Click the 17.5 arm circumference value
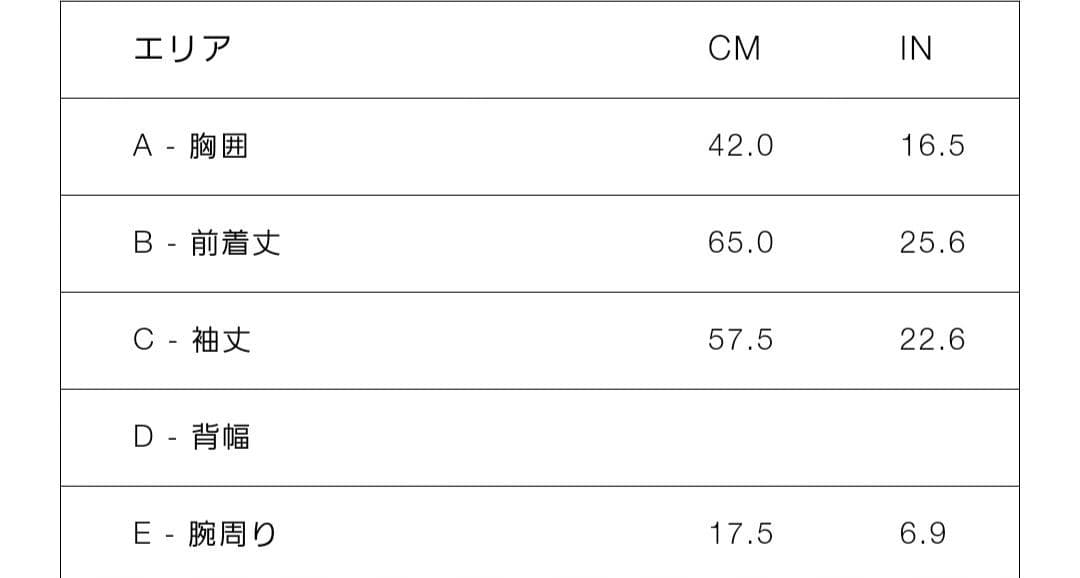Screen dimensions: 1080x578 740,534
